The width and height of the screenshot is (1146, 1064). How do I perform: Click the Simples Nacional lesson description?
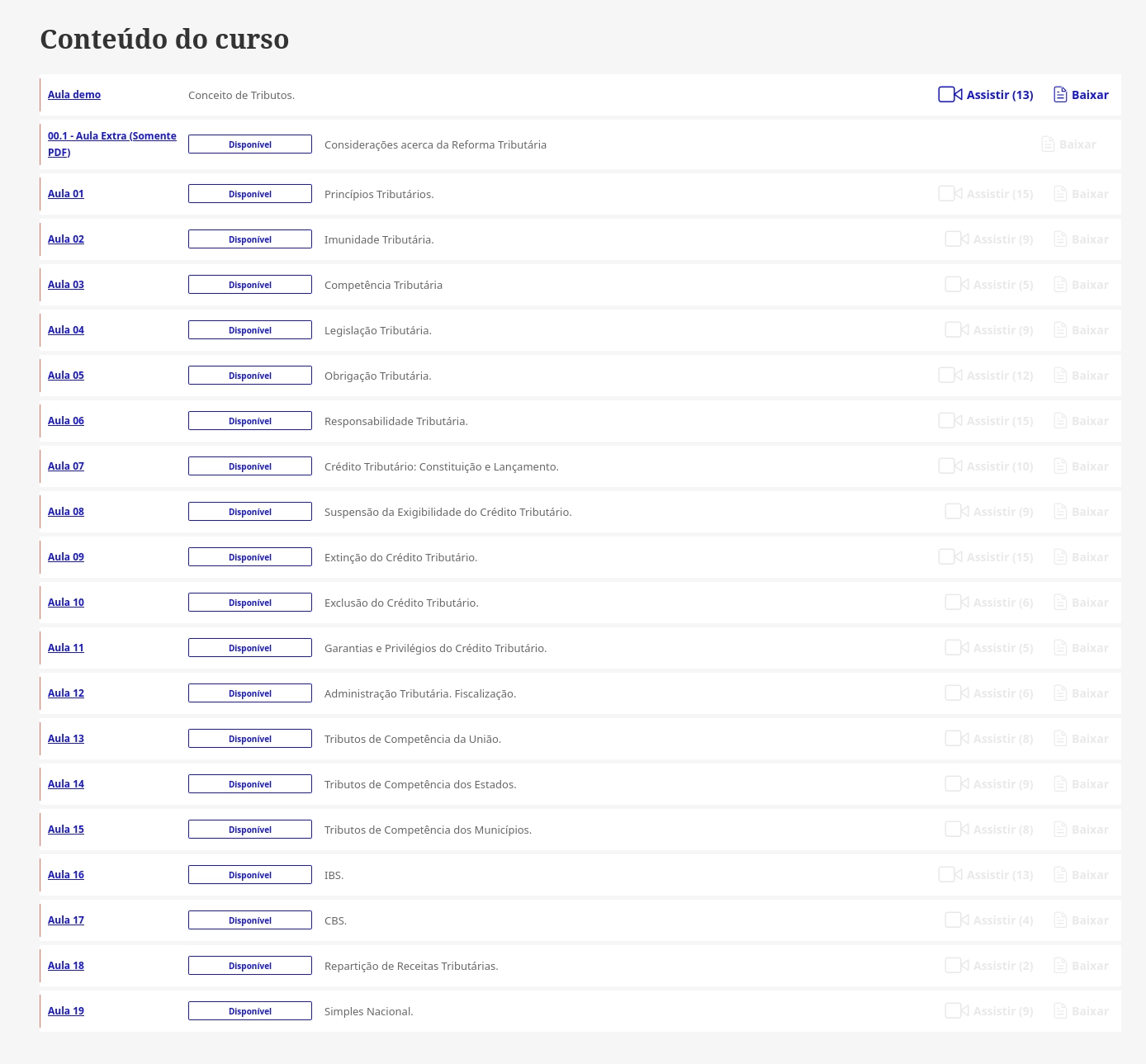368,1012
